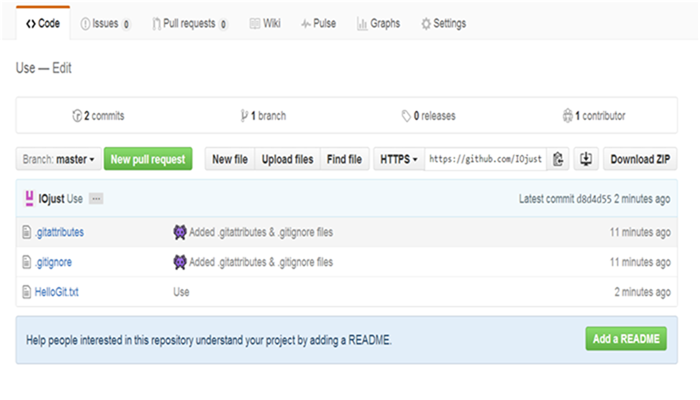
Task: Click the New pull request button
Action: 148,159
